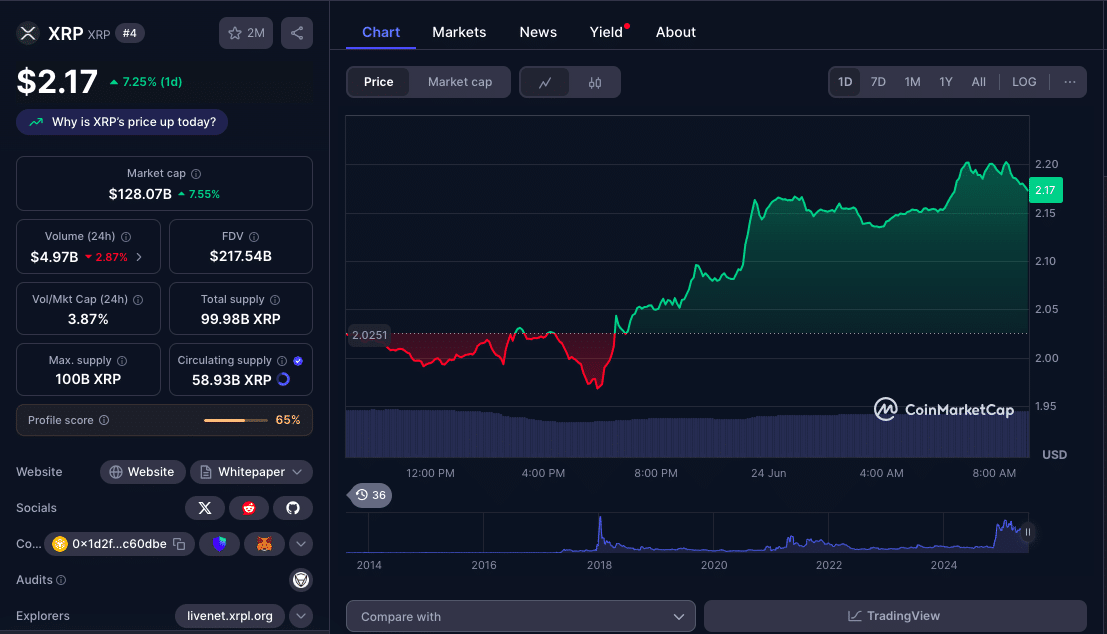
Task: Switch chart to Price view
Action: (378, 82)
